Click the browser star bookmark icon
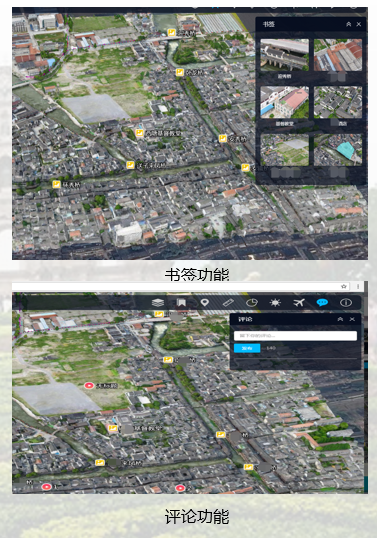The height and width of the screenshot is (538, 377). (344, 286)
